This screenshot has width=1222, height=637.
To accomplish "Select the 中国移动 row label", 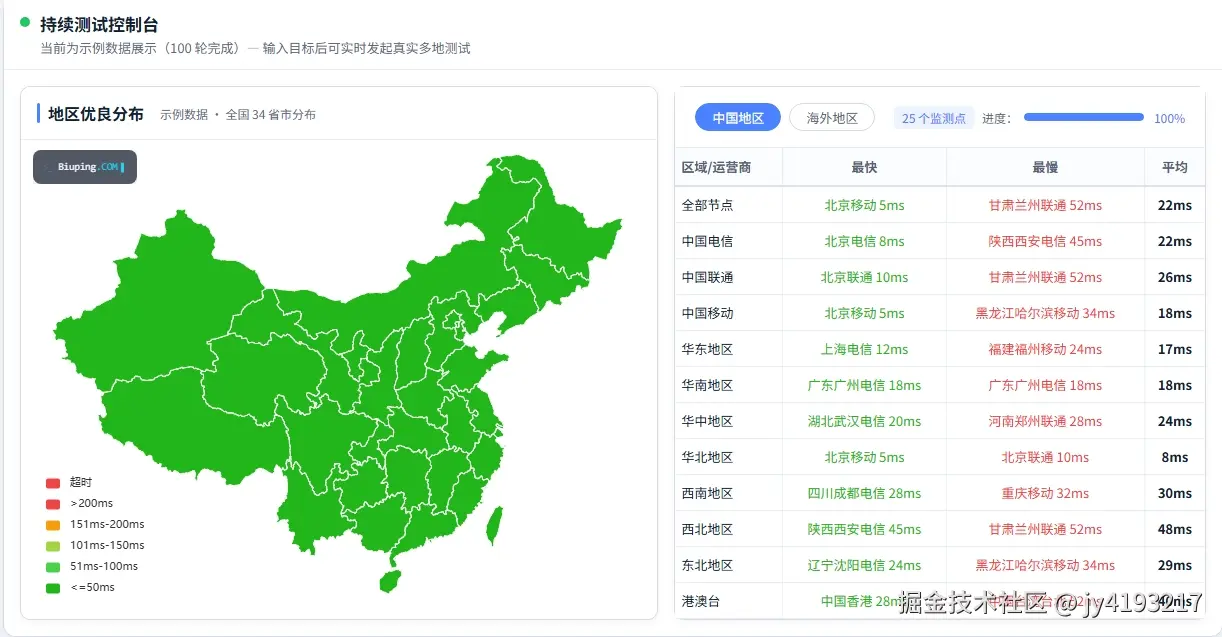I will 707,313.
